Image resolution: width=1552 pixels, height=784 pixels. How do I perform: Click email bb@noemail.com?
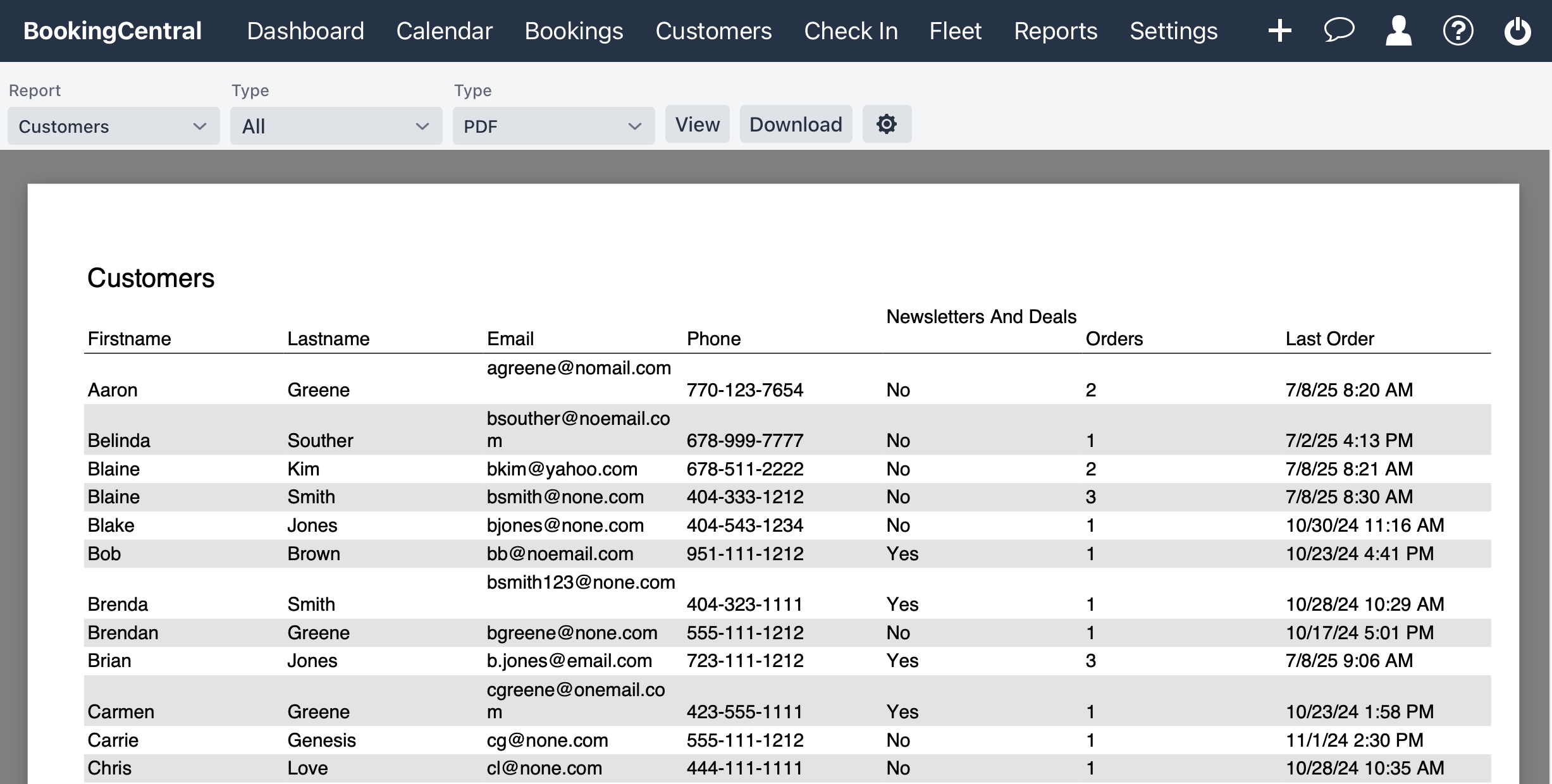tap(560, 554)
